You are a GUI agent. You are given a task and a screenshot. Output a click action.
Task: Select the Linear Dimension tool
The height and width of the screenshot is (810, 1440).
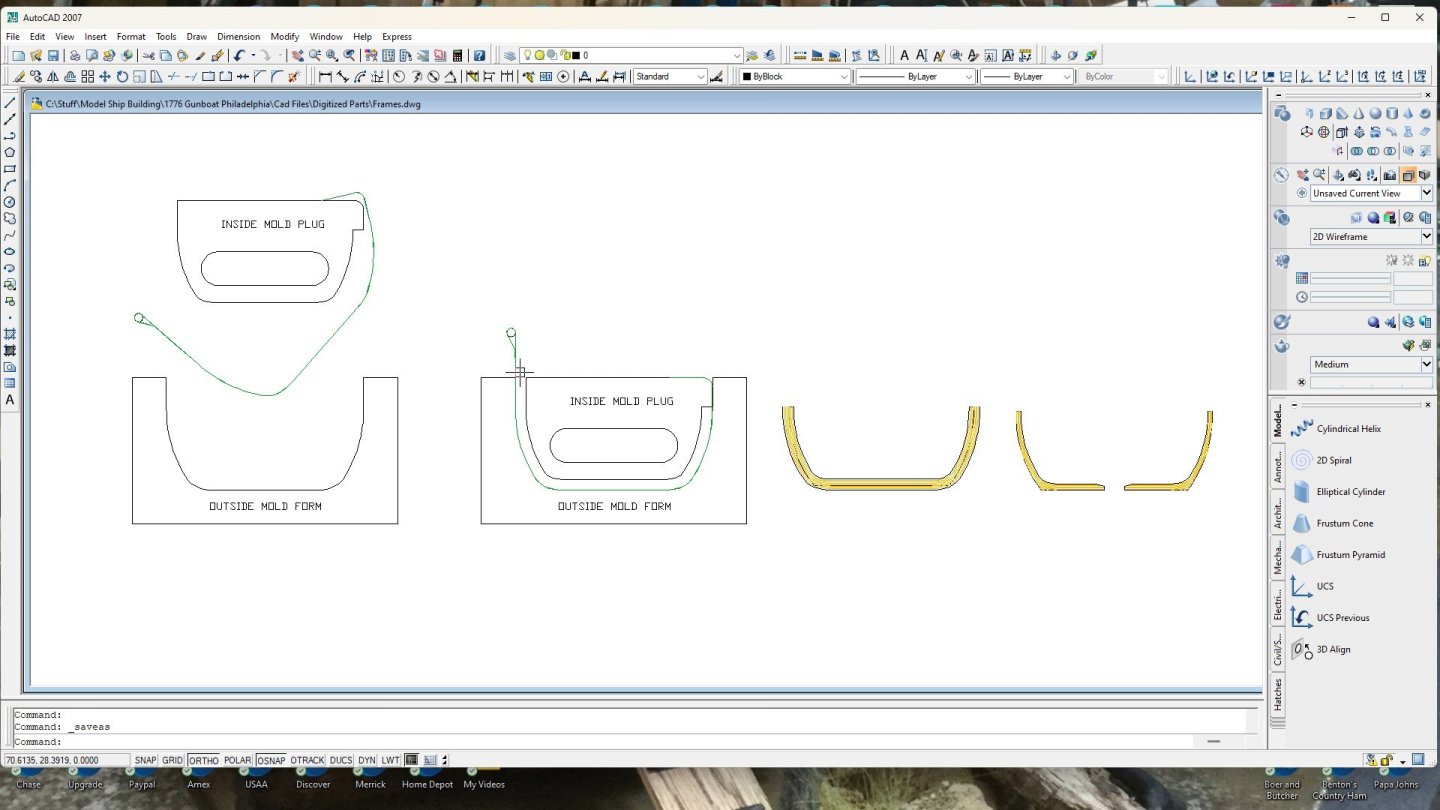(325, 77)
